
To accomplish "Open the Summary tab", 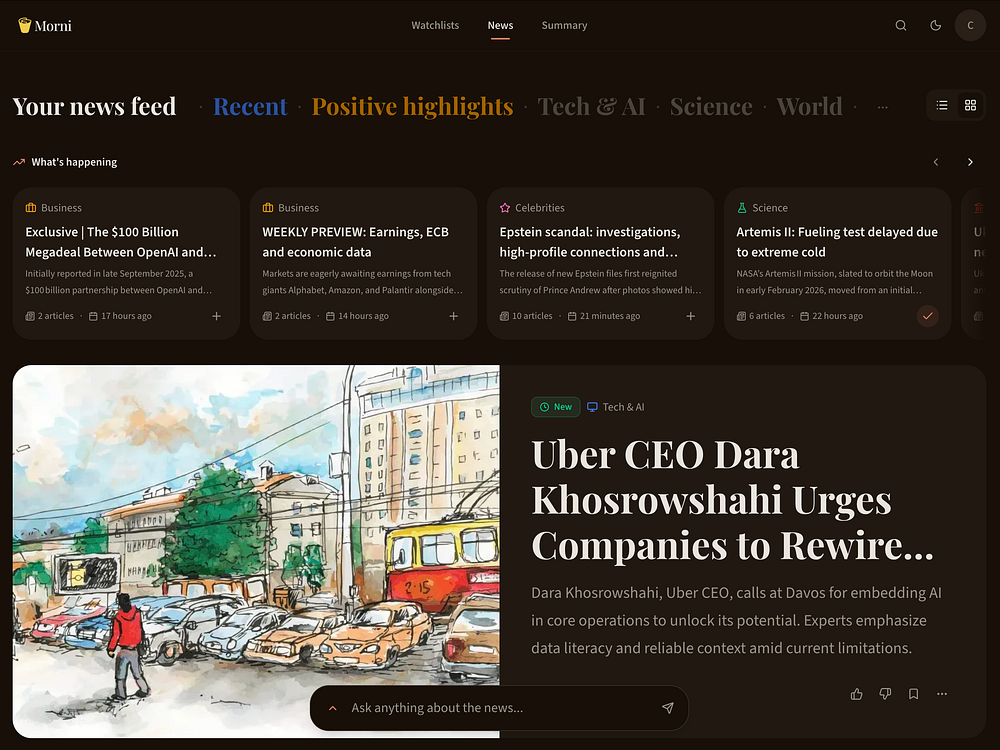I will 564,26.
